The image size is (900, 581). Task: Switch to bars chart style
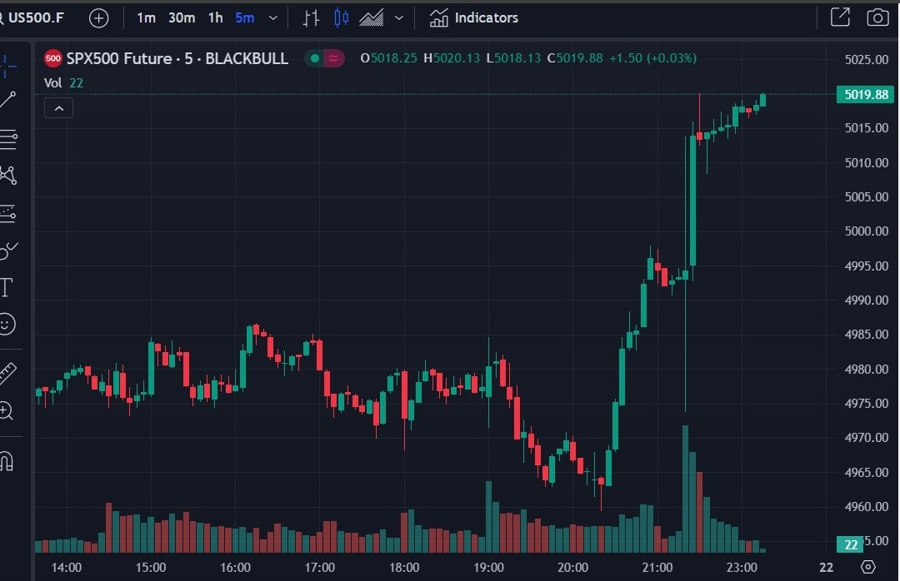click(311, 18)
